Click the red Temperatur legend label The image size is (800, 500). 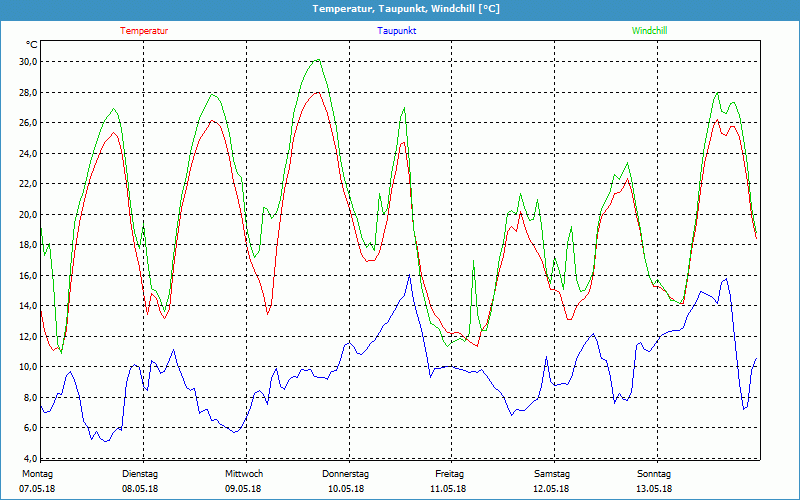point(144,31)
